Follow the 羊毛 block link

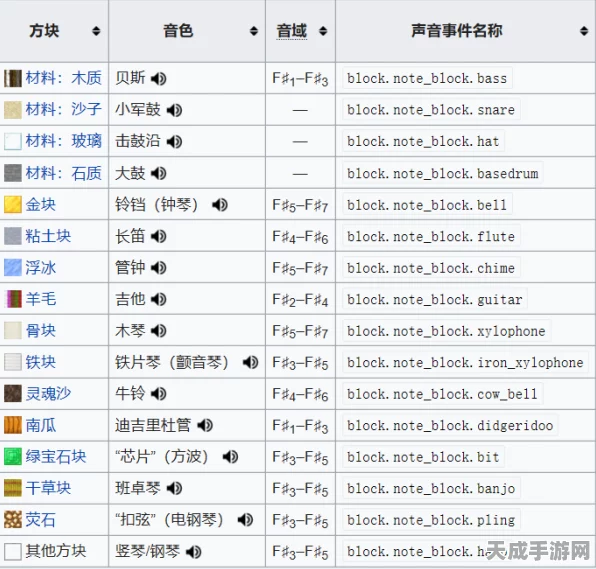[41, 299]
